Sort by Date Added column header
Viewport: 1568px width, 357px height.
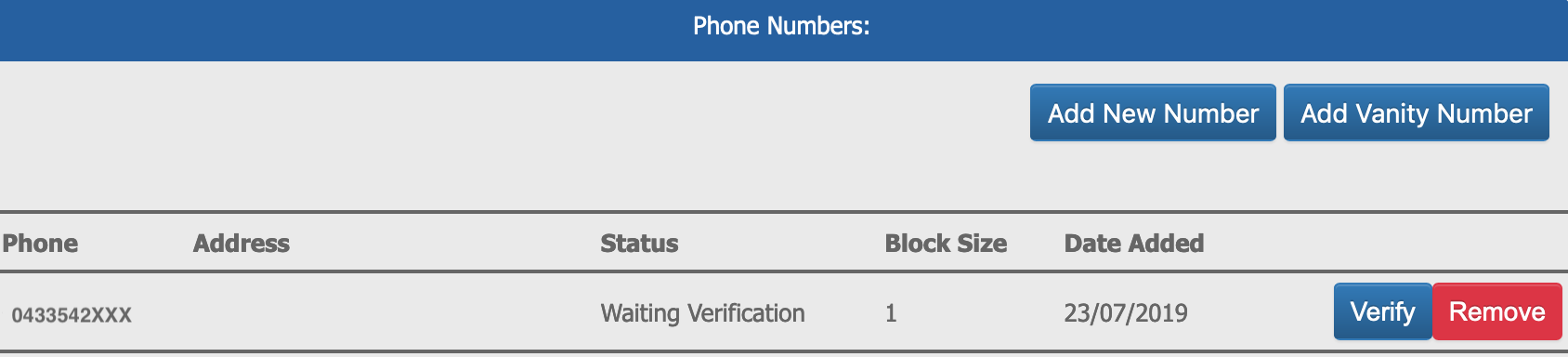click(1134, 244)
